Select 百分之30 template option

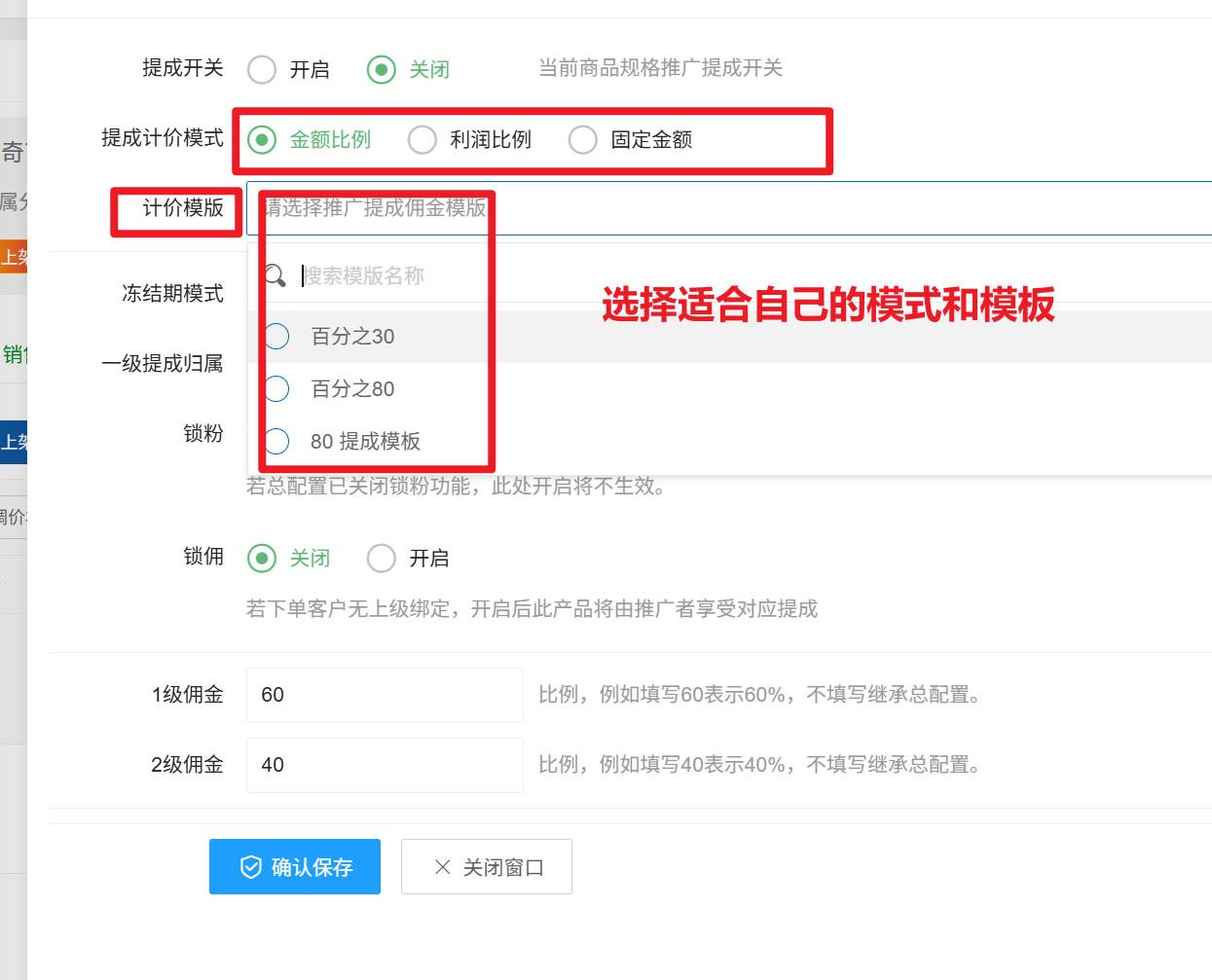pyautogui.click(x=352, y=337)
